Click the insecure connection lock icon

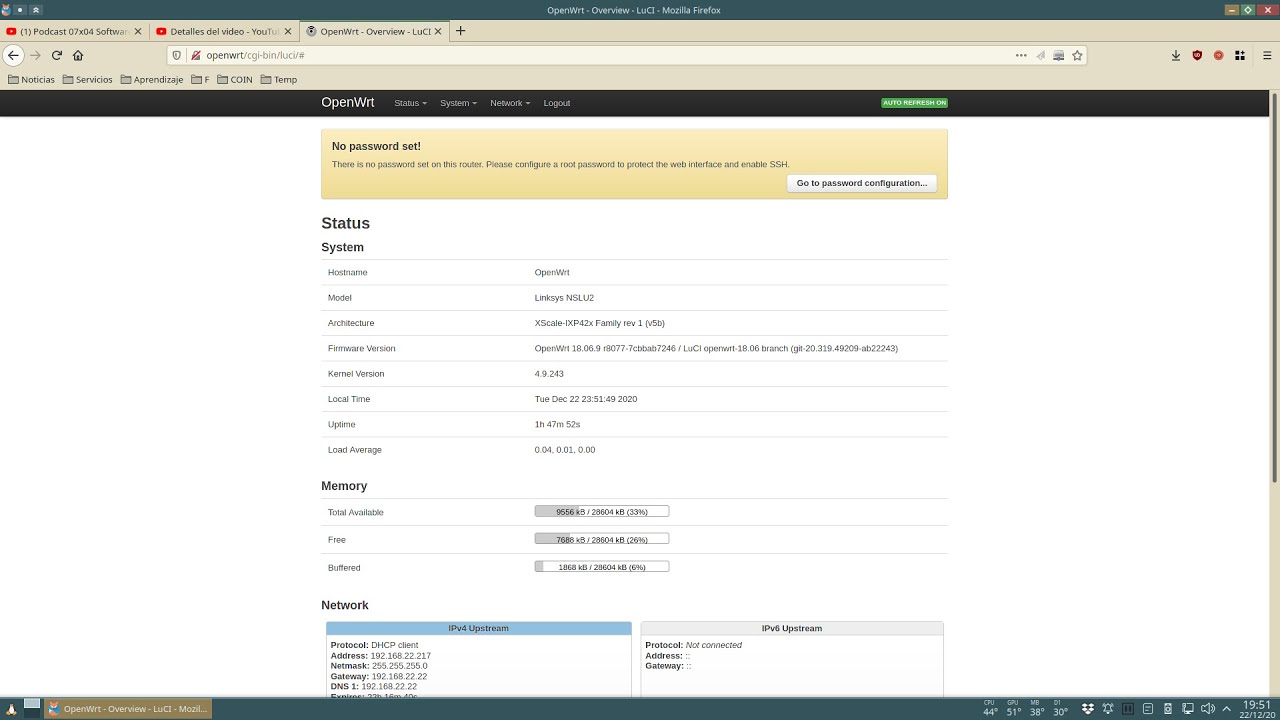[x=196, y=55]
